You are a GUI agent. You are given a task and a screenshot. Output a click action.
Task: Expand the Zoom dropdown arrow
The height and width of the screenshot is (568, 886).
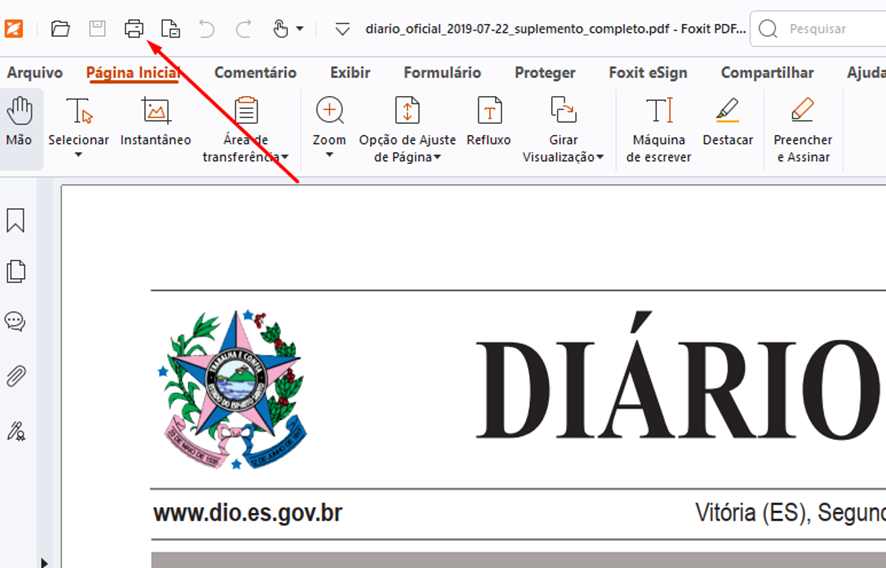coord(329,155)
